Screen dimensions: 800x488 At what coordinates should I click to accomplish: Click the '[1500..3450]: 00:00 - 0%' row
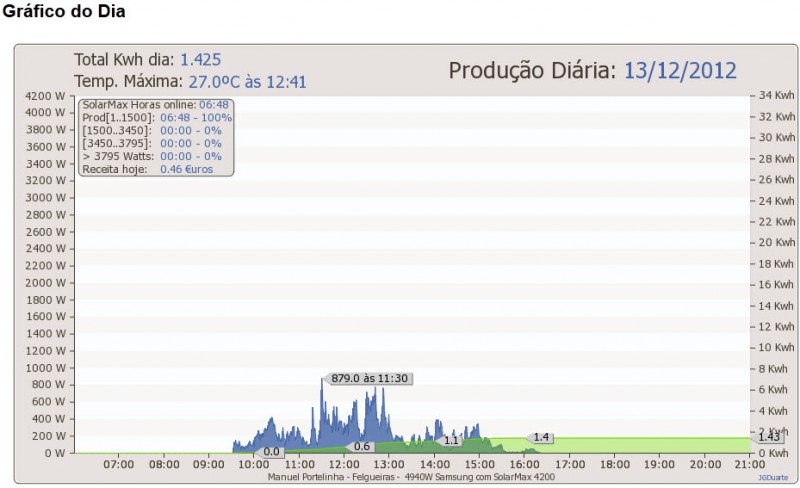point(152,131)
